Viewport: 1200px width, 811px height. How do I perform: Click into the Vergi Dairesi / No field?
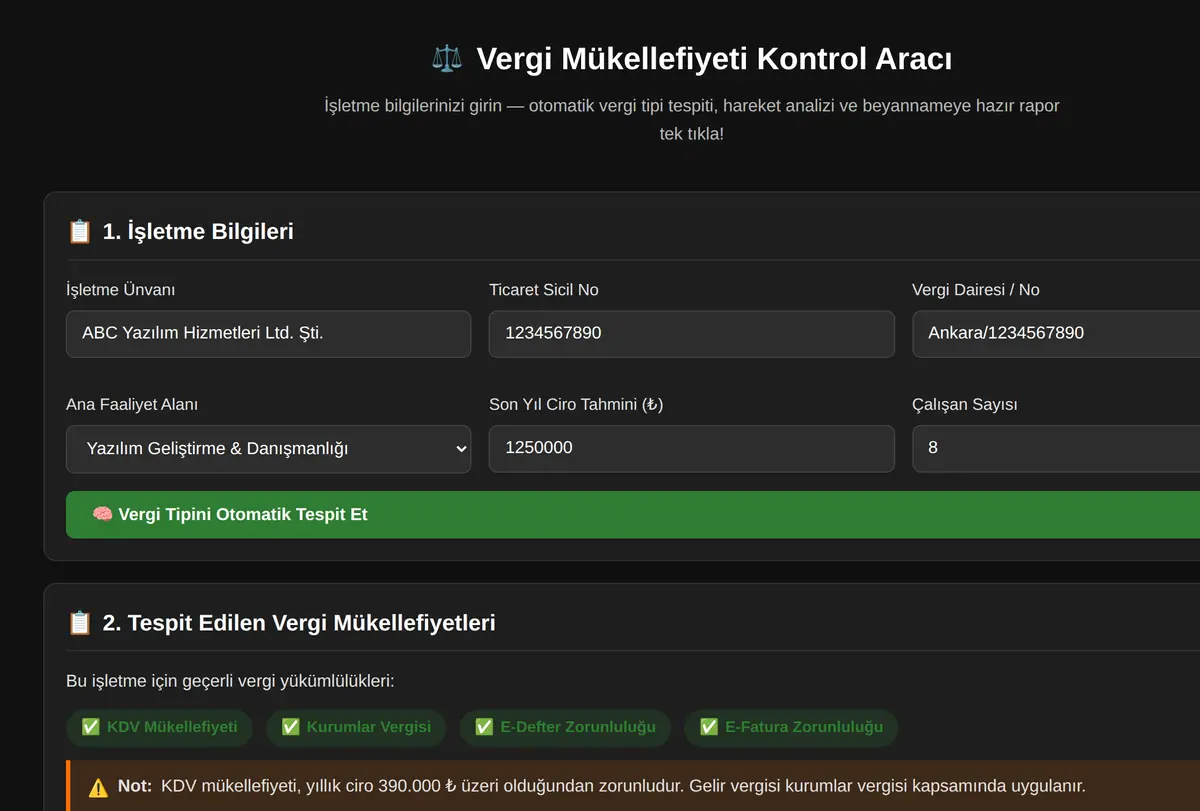[x=1056, y=334]
